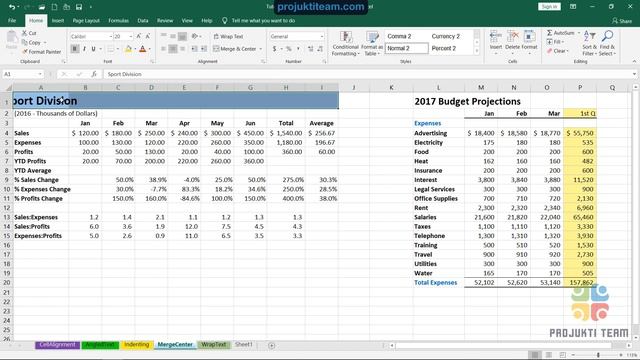Open the Fill dropdown
640x360 pixels.
pyautogui.click(x=555, y=42)
